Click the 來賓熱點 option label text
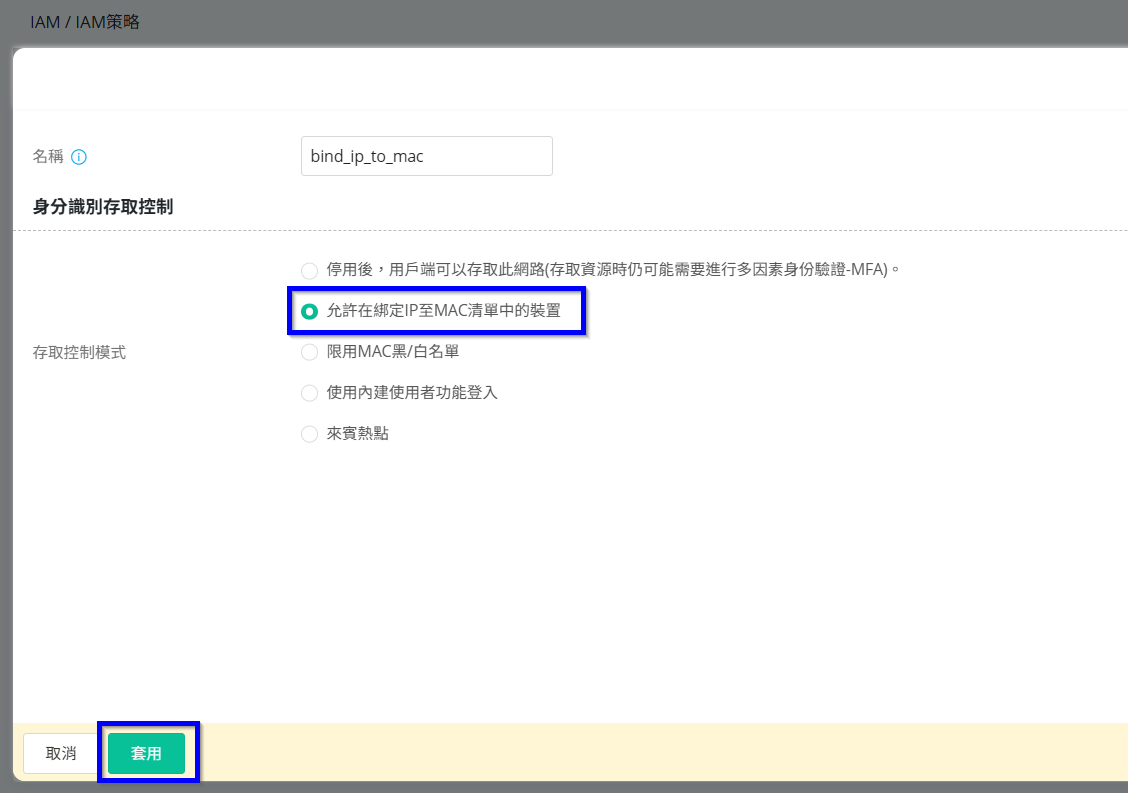1128x793 pixels. tap(357, 434)
